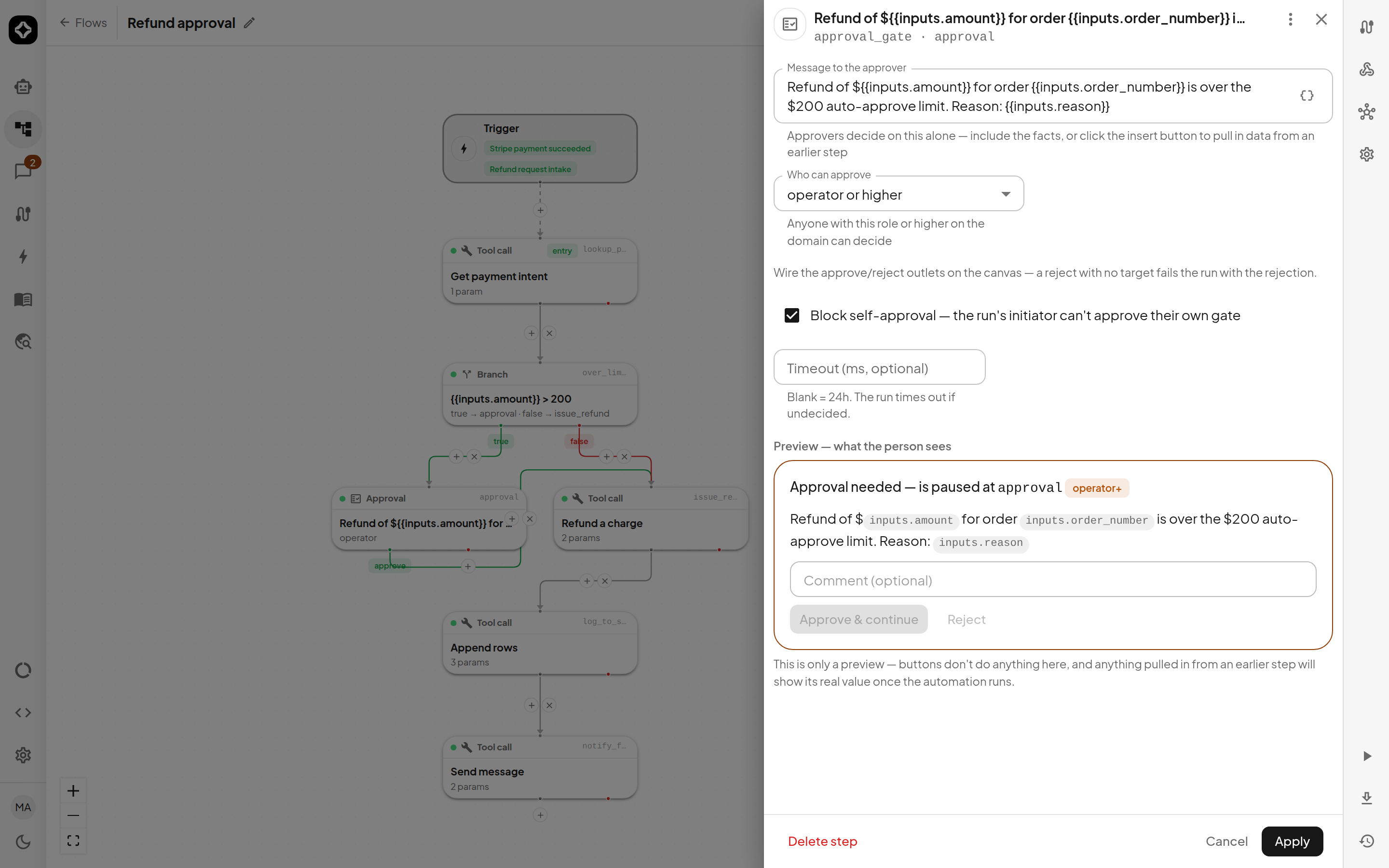Click the insert variable braces icon

pyautogui.click(x=1307, y=96)
